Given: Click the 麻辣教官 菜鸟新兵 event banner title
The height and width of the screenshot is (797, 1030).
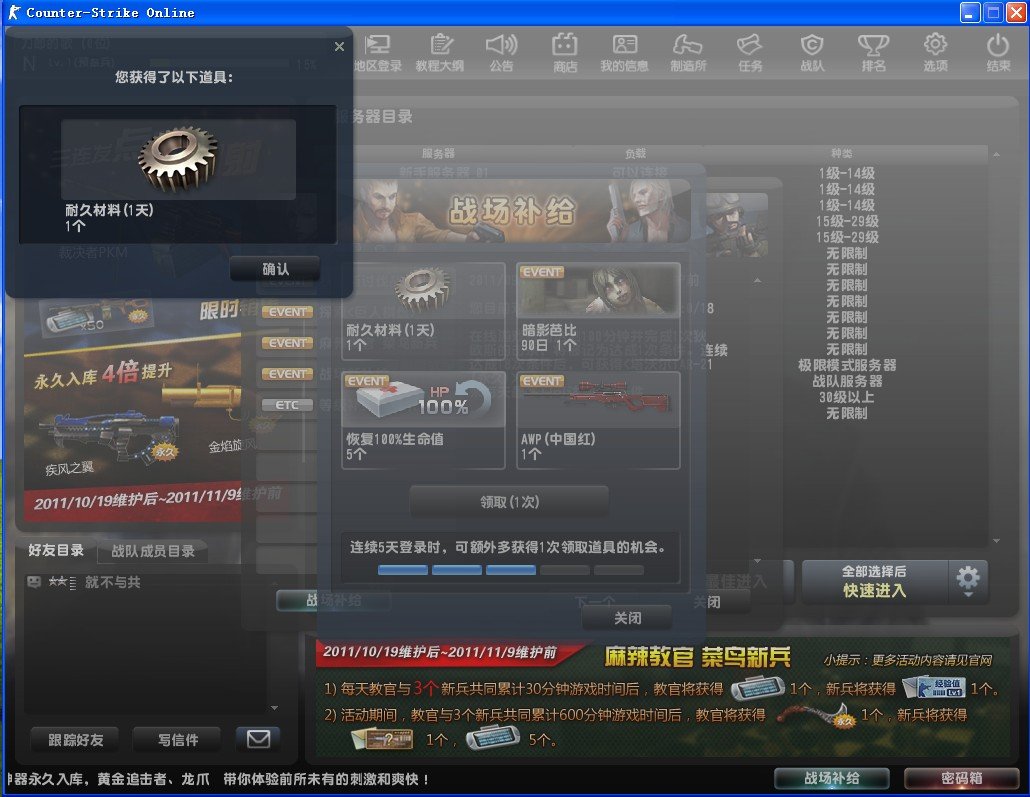Looking at the screenshot, I should (x=696, y=656).
